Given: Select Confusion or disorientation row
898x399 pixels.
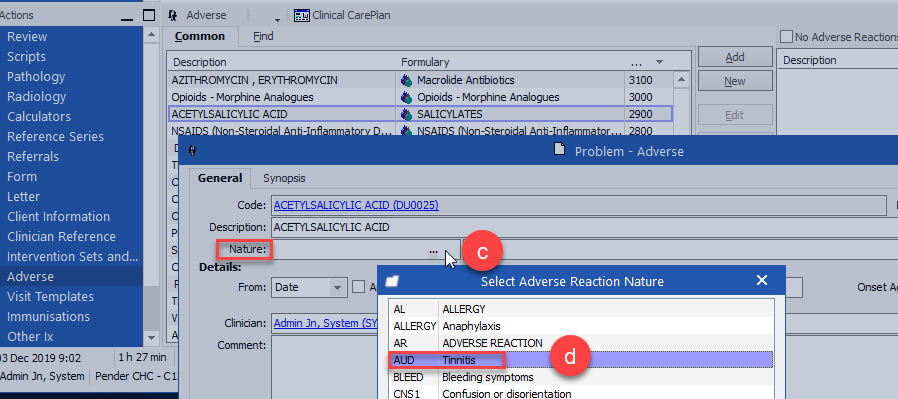Looking at the screenshot, I should point(581,394).
